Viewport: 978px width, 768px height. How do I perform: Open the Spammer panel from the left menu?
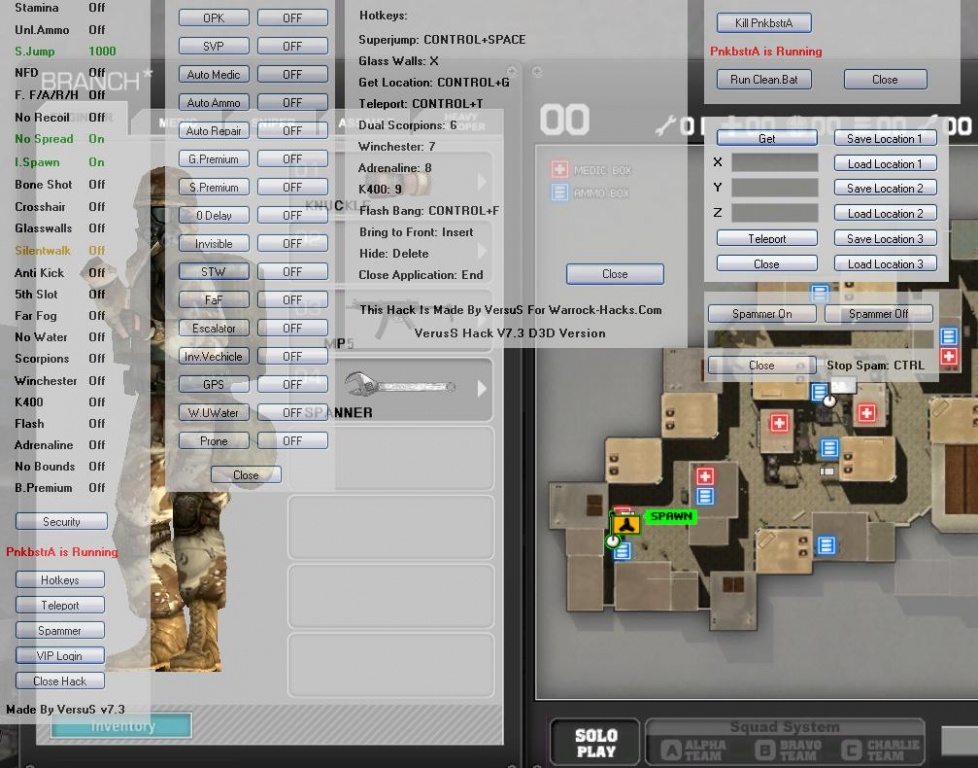60,631
